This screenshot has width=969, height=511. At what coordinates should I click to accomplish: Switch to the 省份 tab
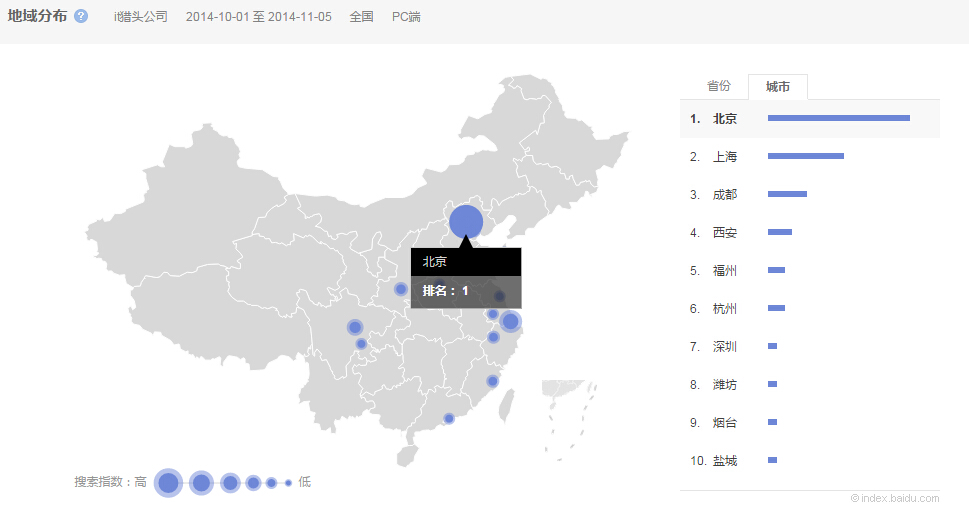click(718, 87)
